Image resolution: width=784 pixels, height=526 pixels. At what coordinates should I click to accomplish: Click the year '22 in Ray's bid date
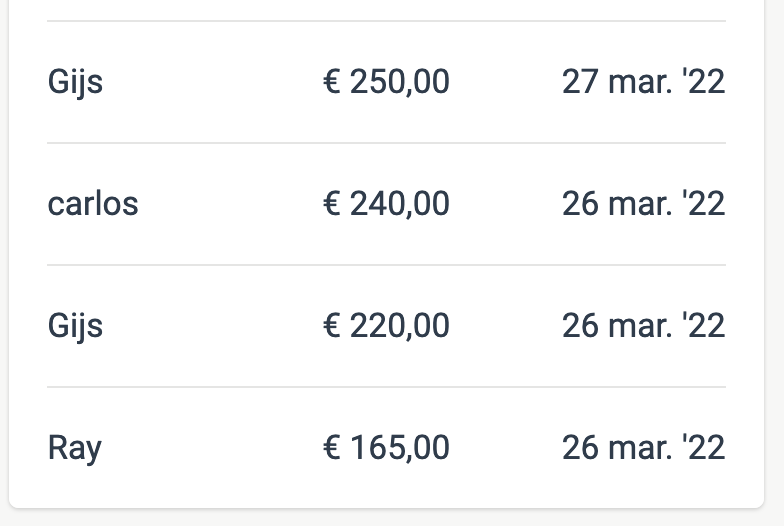(x=701, y=448)
